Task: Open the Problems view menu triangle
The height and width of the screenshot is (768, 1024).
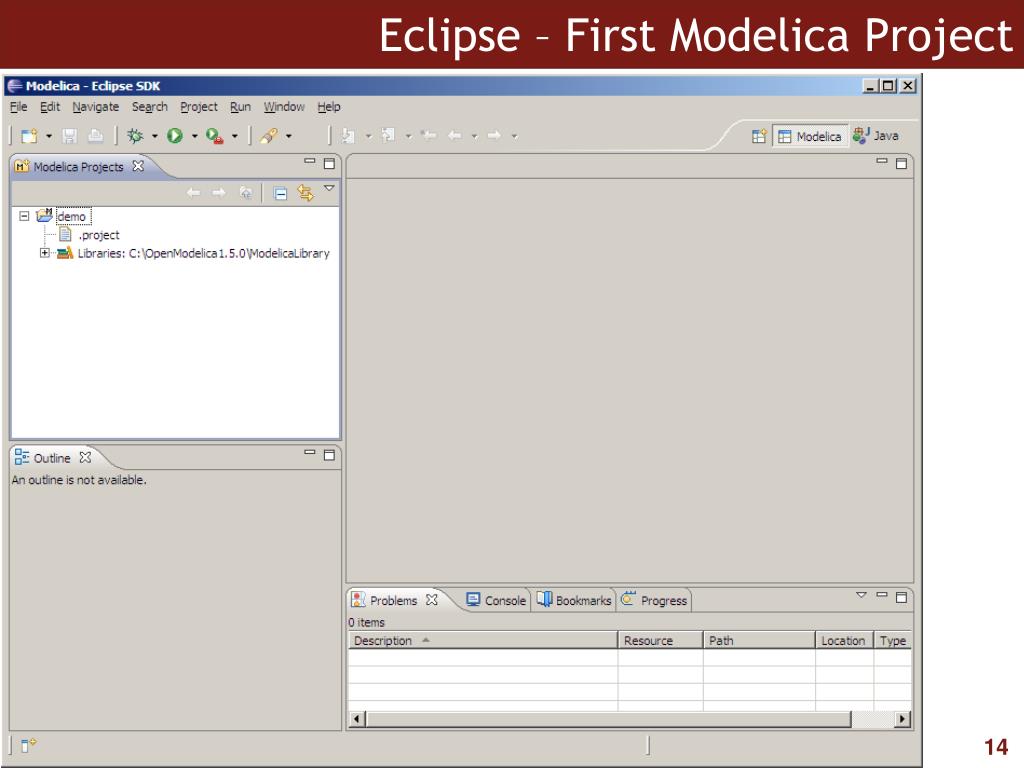Action: pyautogui.click(x=861, y=595)
